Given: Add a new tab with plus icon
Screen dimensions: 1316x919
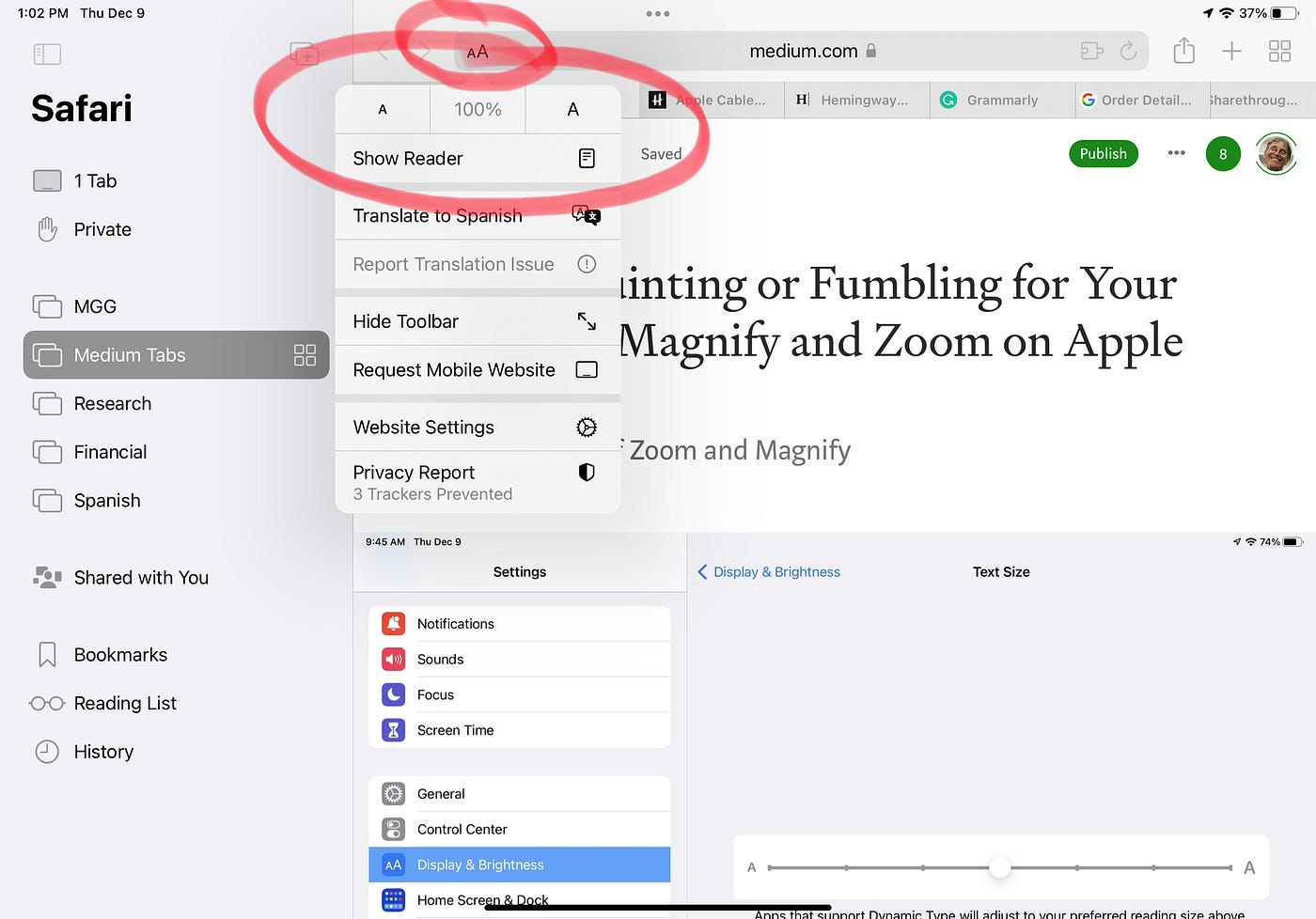Looking at the screenshot, I should tap(1231, 51).
